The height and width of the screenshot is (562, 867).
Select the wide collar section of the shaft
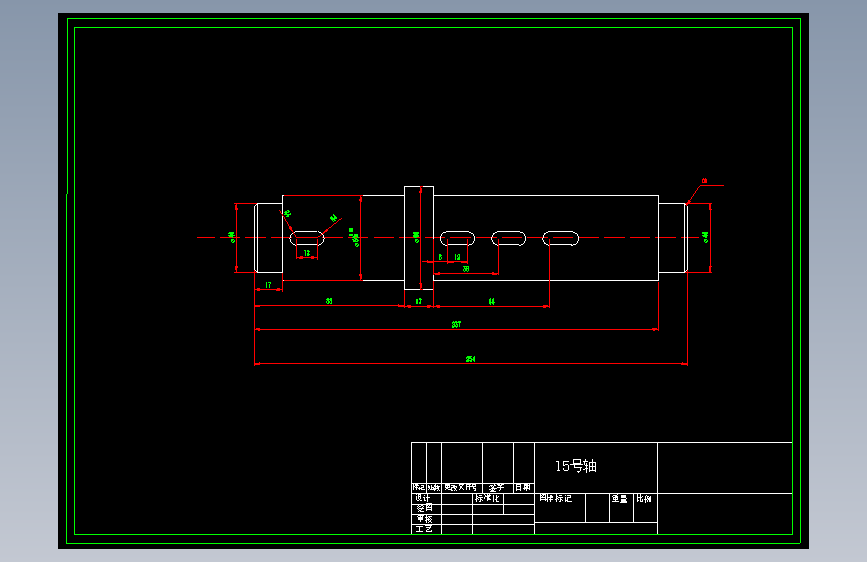tap(419, 238)
